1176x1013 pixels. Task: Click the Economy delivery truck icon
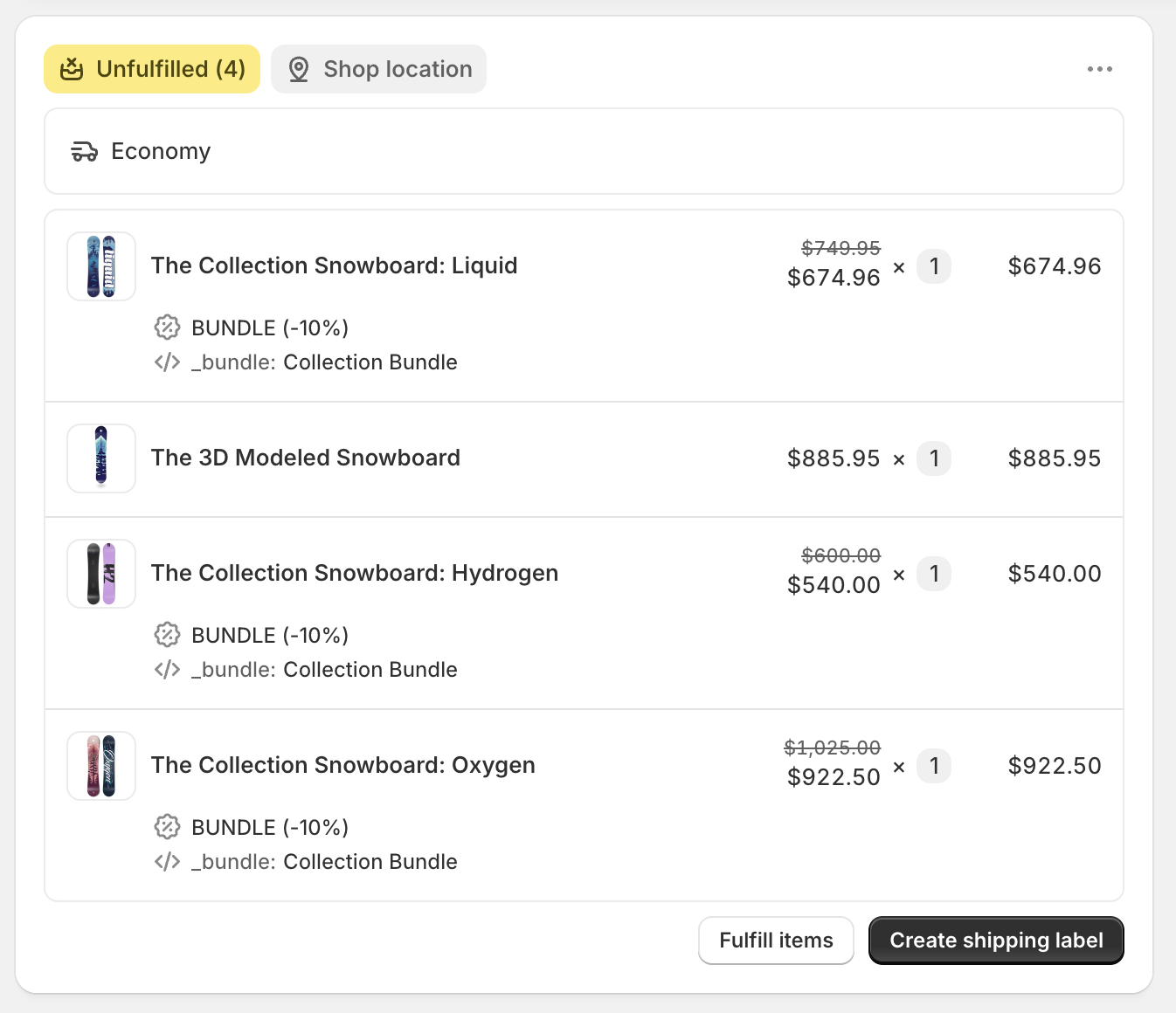coord(84,150)
